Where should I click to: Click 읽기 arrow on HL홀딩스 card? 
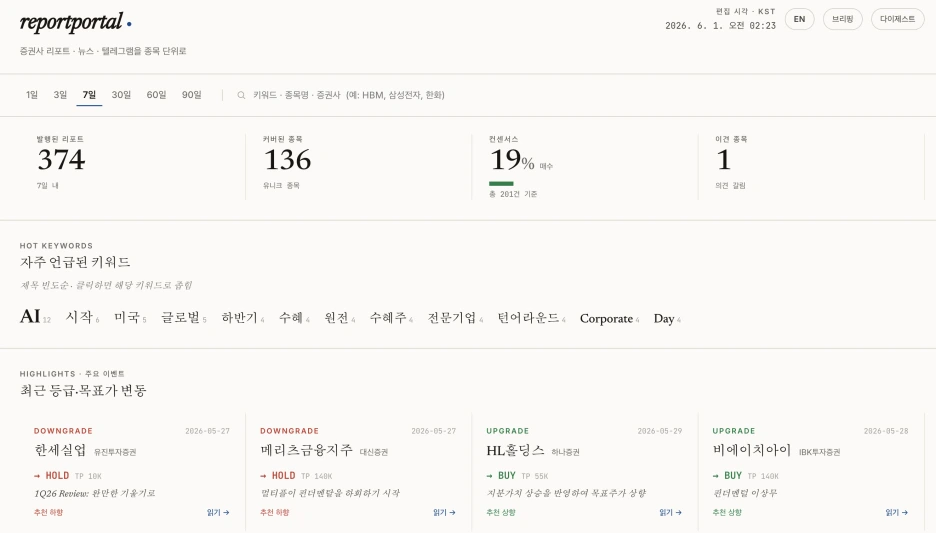(670, 513)
